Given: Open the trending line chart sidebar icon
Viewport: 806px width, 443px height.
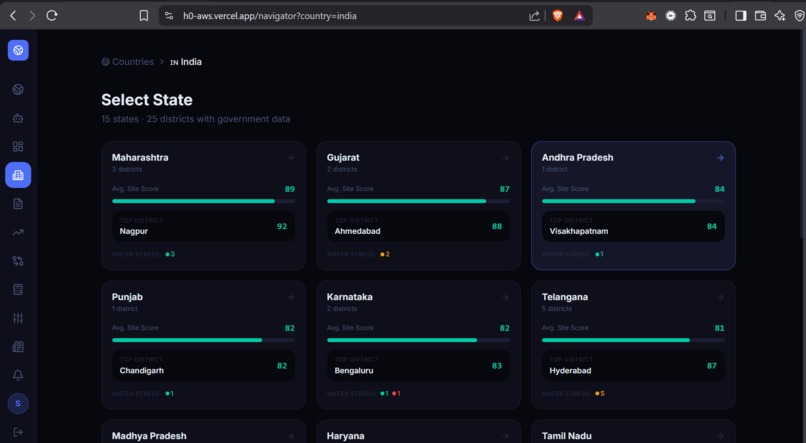Looking at the screenshot, I should pyautogui.click(x=18, y=232).
